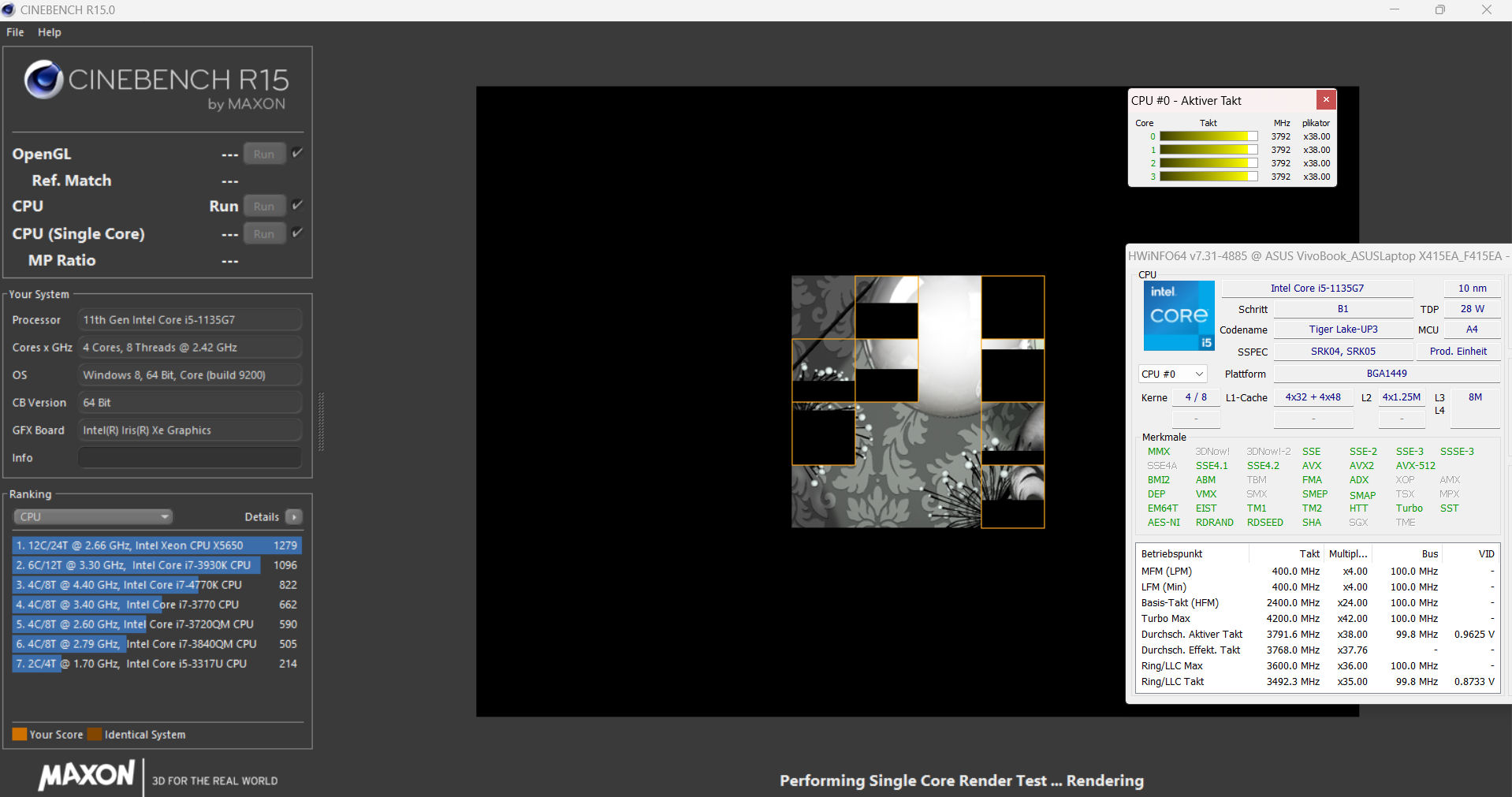
Task: Click the 'AES-NI' feature flag
Action: pos(1164,523)
